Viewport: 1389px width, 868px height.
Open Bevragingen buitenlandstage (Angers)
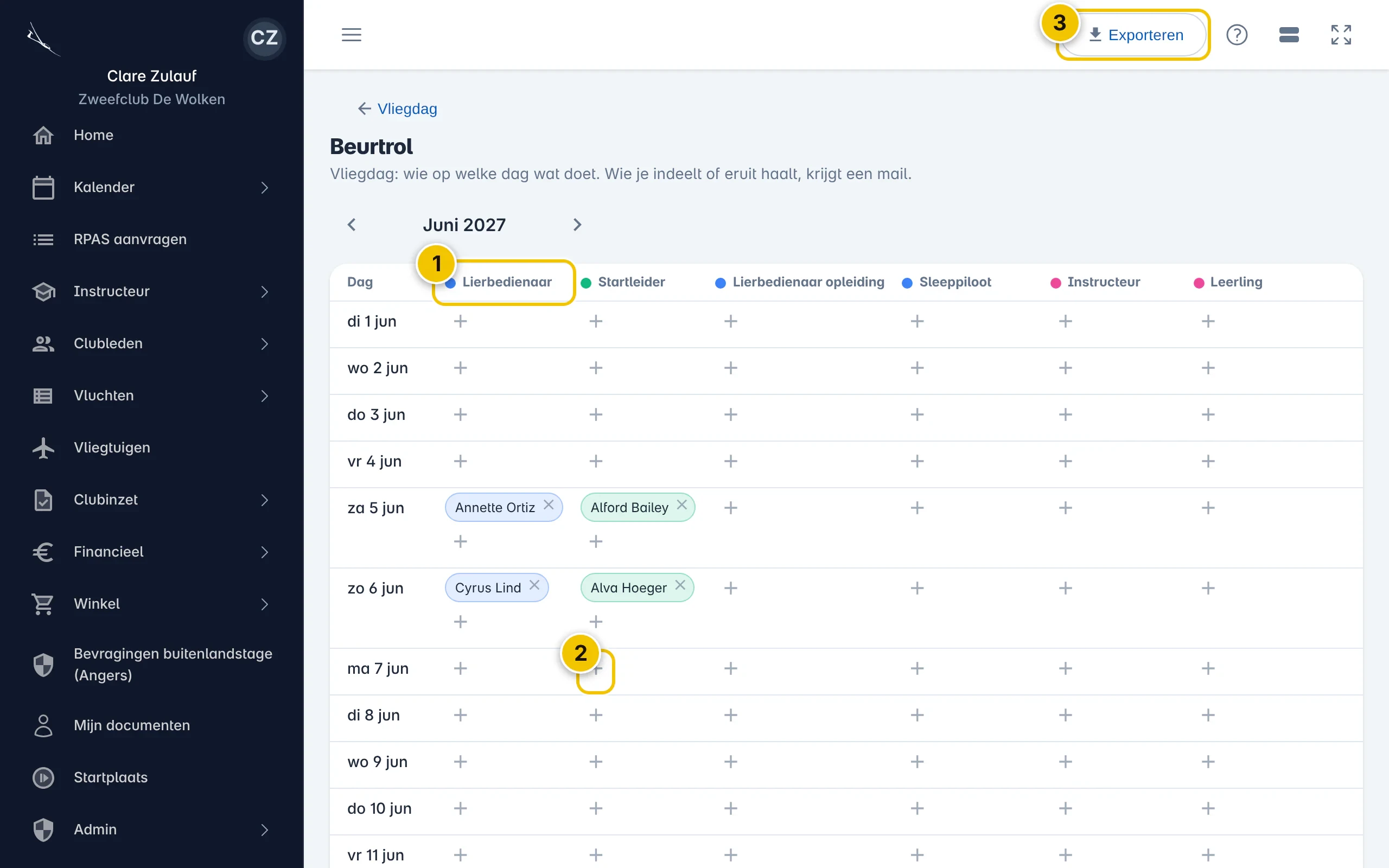click(151, 665)
